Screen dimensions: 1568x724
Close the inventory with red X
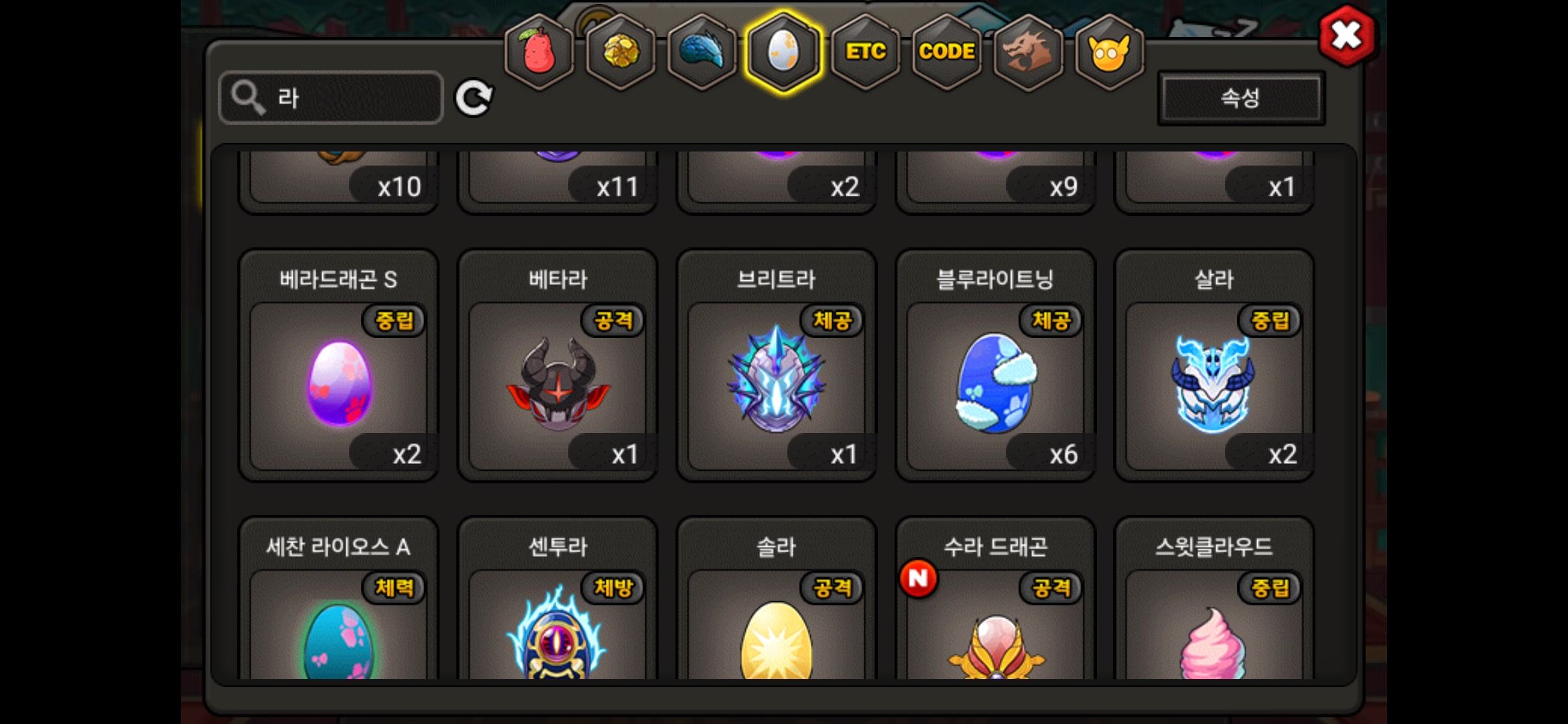(1347, 36)
